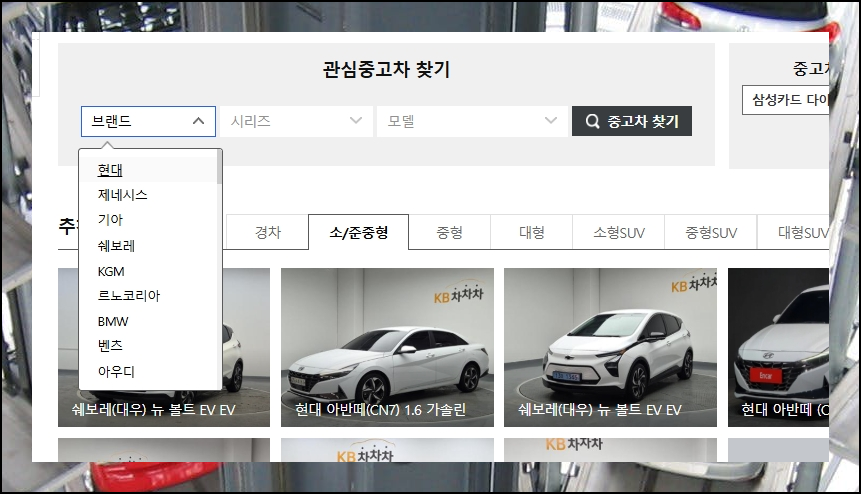Image resolution: width=861 pixels, height=494 pixels.
Task: Open the 현대 아반떼(CN7) 1.6 가솔린 car card
Action: tap(387, 347)
